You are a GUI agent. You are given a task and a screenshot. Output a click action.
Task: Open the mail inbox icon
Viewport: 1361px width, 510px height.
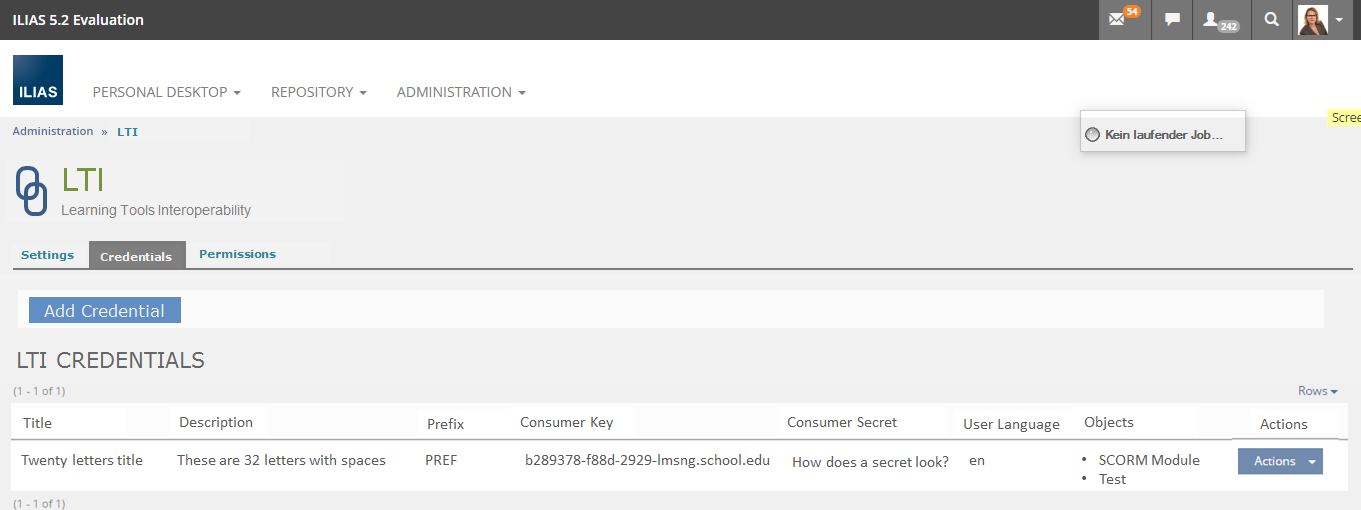[x=1119, y=20]
